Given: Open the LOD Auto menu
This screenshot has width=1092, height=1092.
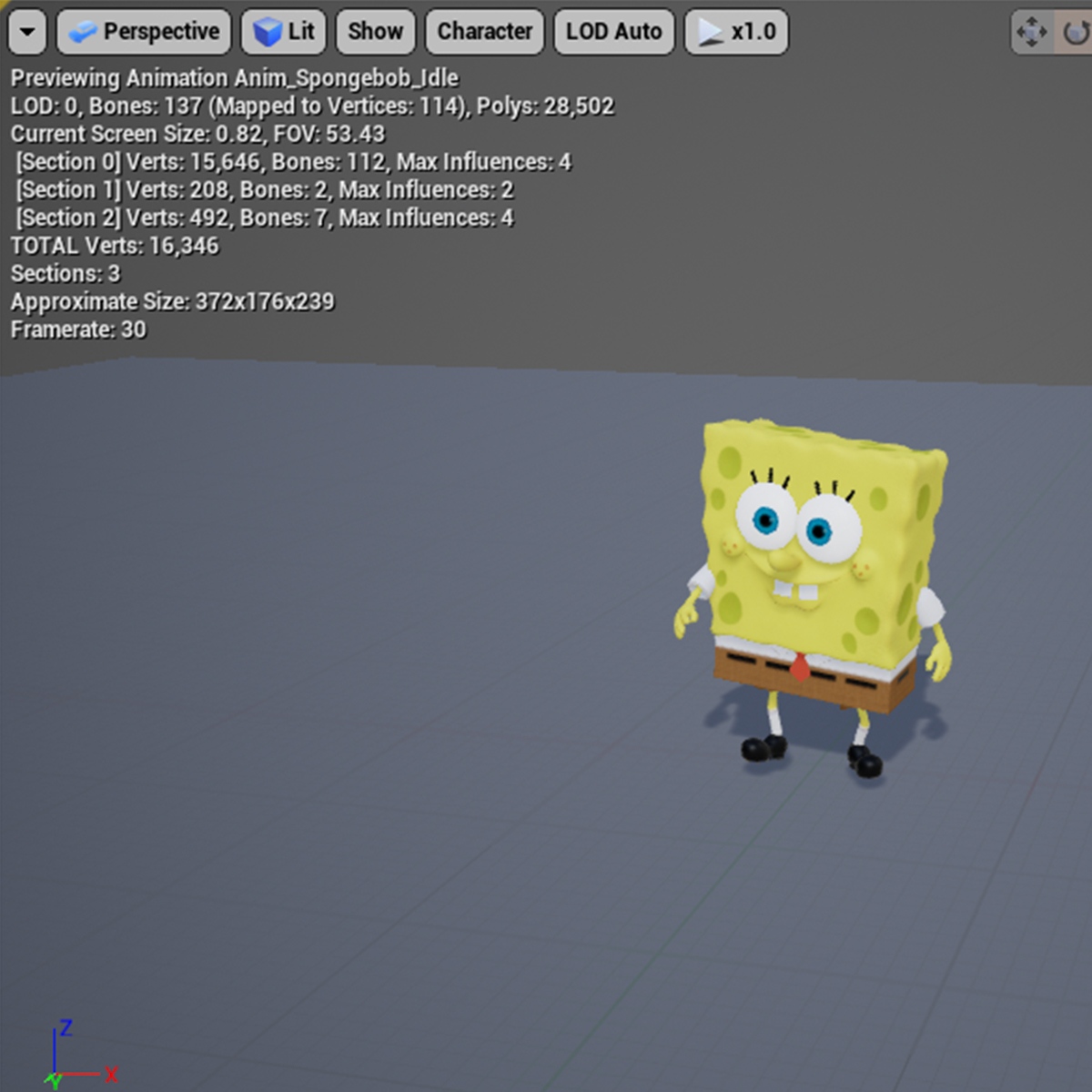Looking at the screenshot, I should [x=613, y=32].
